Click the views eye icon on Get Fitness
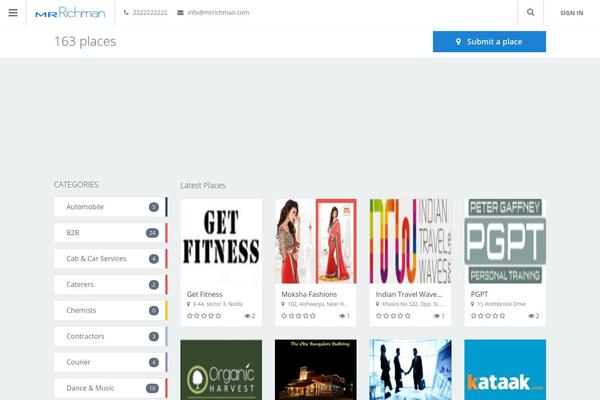Screen dimensions: 600x400 (x=247, y=316)
